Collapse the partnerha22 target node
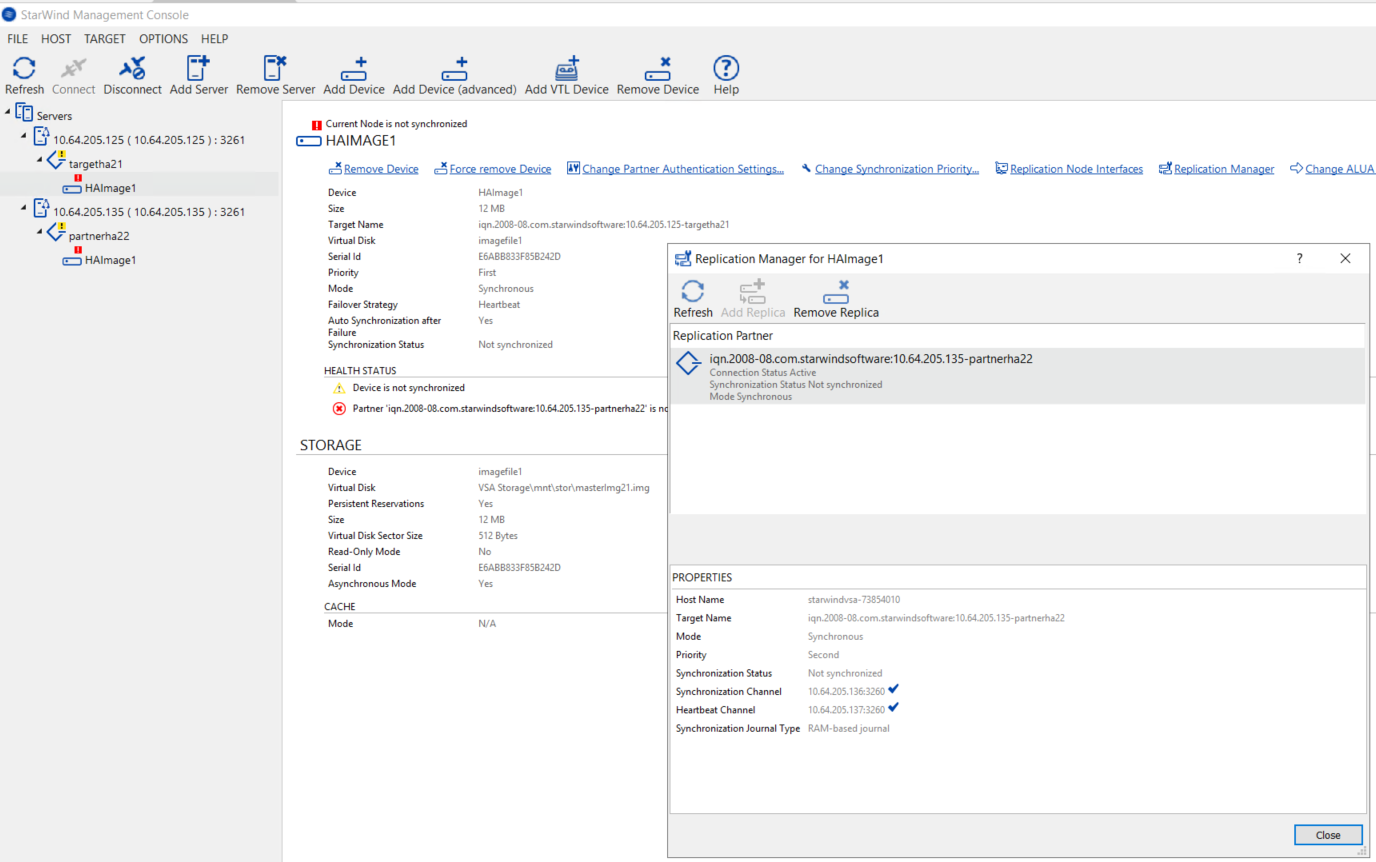 (40, 231)
